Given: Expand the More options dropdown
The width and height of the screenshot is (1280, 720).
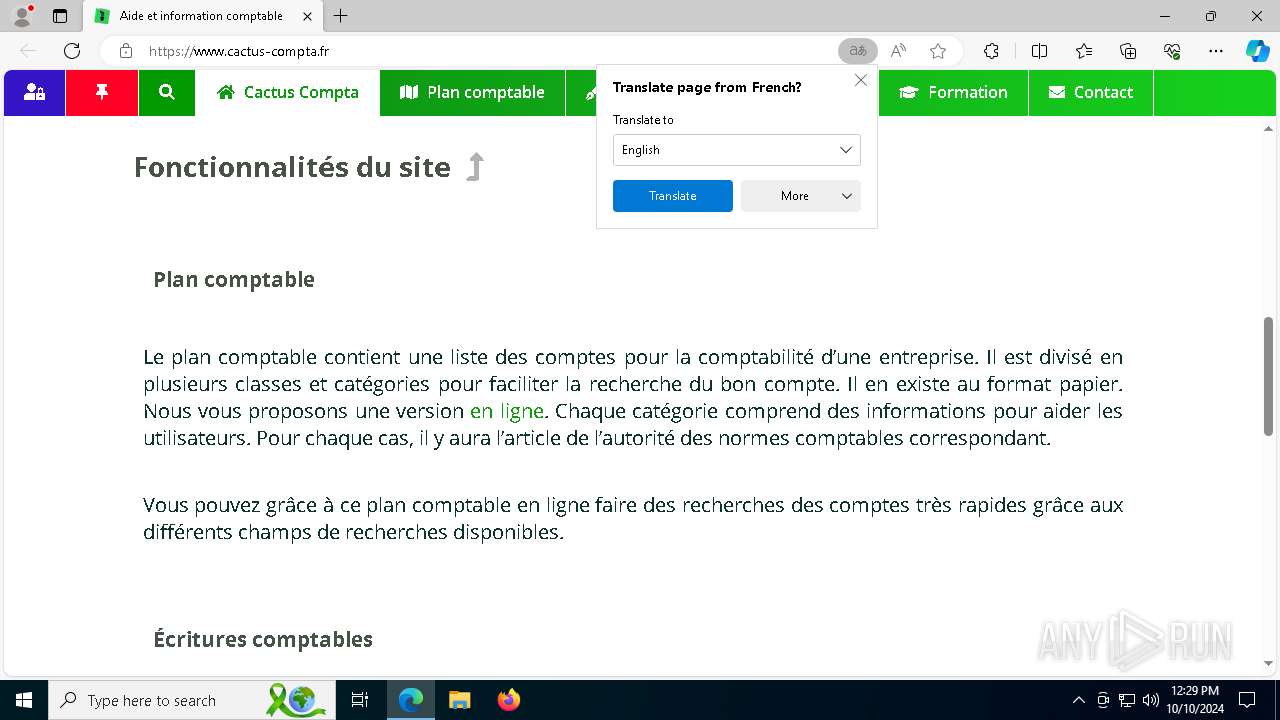Looking at the screenshot, I should 801,196.
